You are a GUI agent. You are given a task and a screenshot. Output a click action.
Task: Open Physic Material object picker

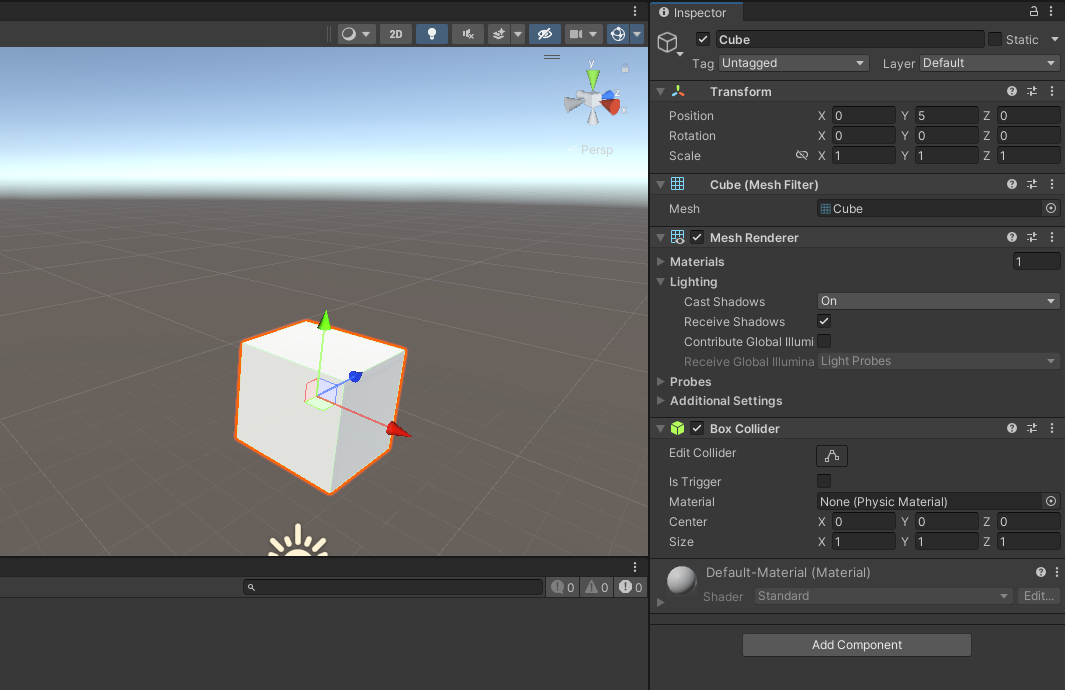(1051, 501)
